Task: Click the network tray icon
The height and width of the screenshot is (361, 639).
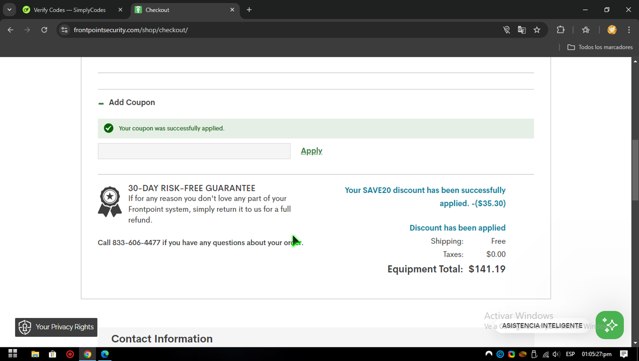Action: pyautogui.click(x=546, y=354)
